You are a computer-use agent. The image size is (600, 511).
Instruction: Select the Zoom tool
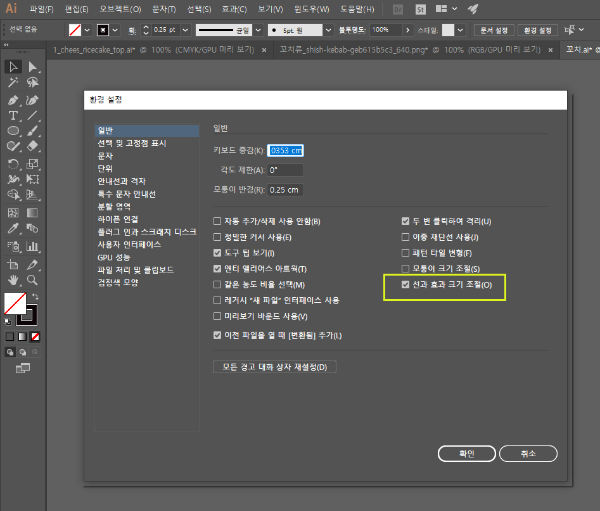point(33,280)
